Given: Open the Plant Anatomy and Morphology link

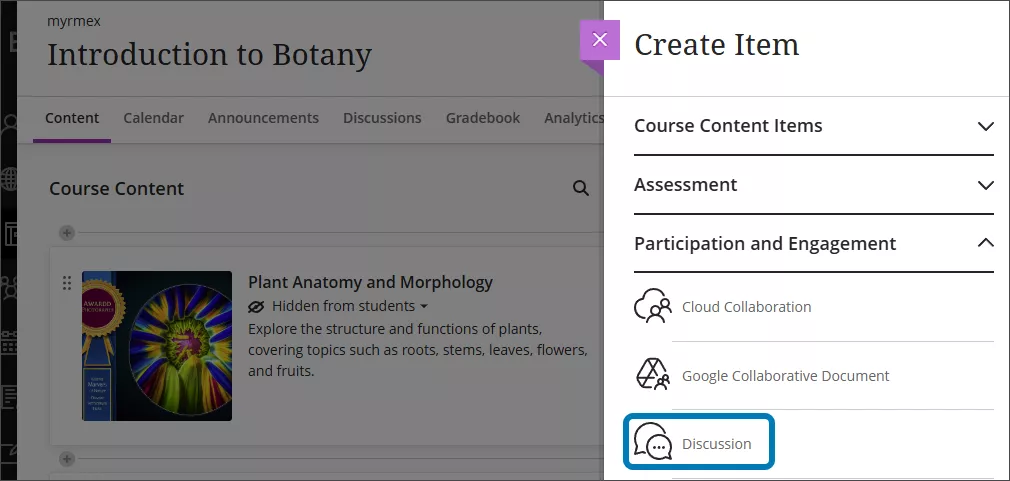Looking at the screenshot, I should (x=370, y=282).
